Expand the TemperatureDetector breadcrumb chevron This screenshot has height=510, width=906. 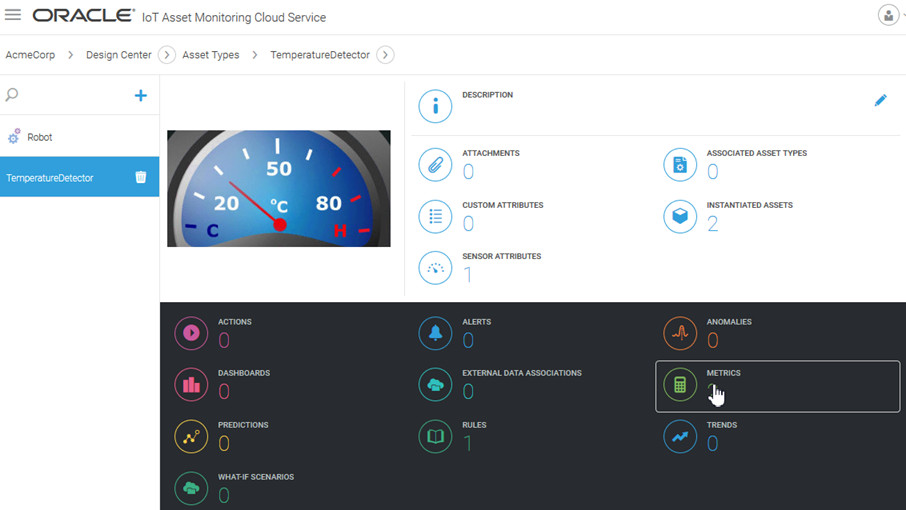385,55
